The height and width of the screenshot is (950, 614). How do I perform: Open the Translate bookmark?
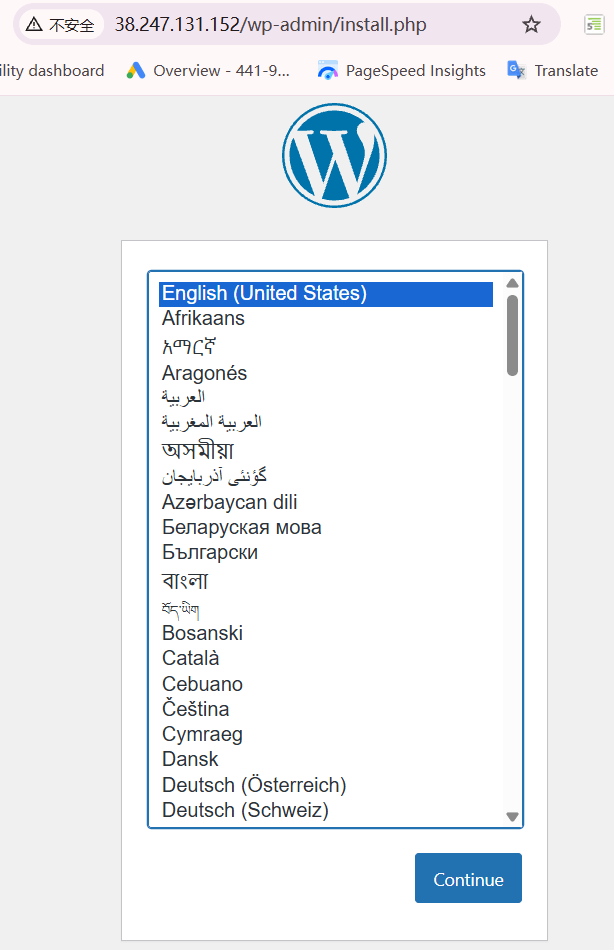[x=552, y=71]
